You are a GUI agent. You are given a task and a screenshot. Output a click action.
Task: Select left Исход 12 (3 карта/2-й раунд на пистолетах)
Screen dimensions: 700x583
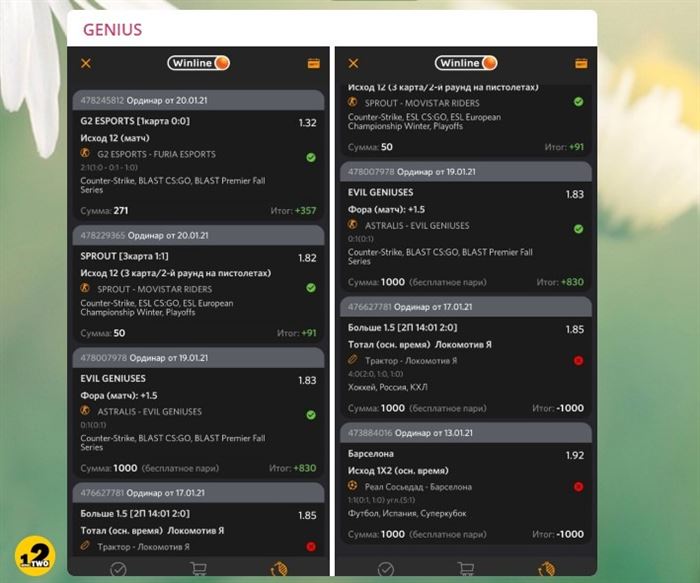(x=175, y=273)
